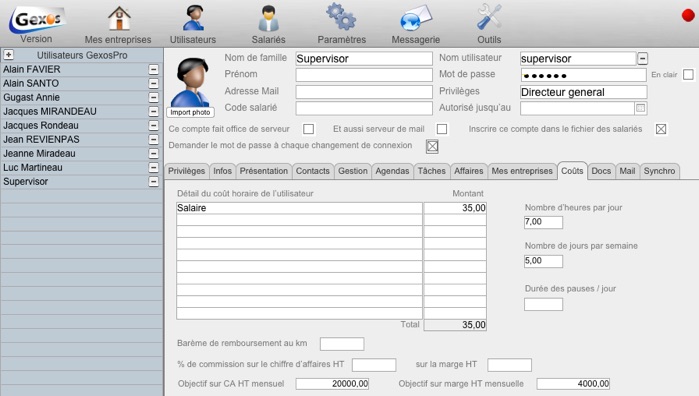Click the Gexos Version logo
699x396 pixels.
click(37, 20)
